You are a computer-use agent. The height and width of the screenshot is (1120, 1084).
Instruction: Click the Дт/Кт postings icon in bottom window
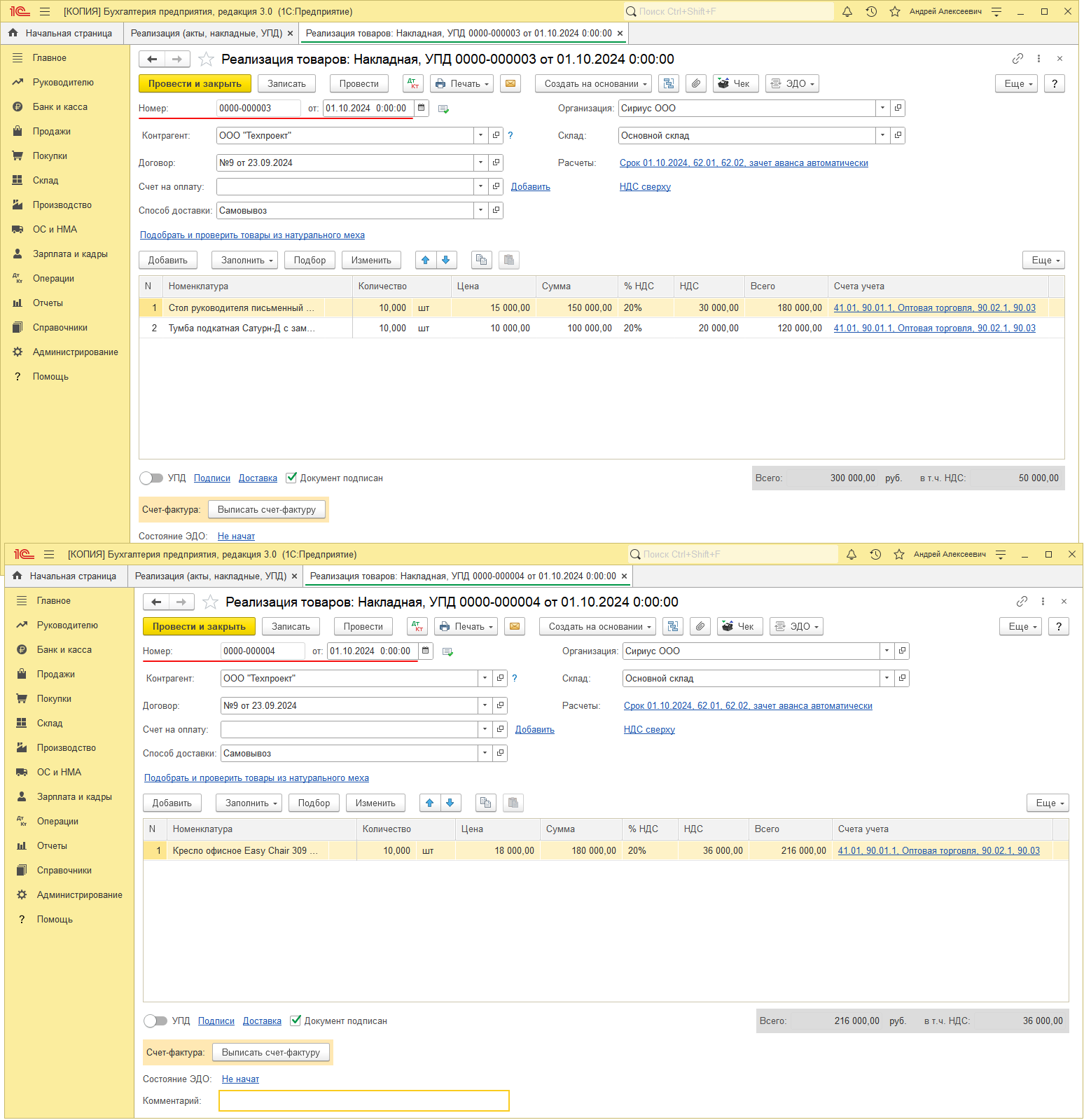pos(417,626)
